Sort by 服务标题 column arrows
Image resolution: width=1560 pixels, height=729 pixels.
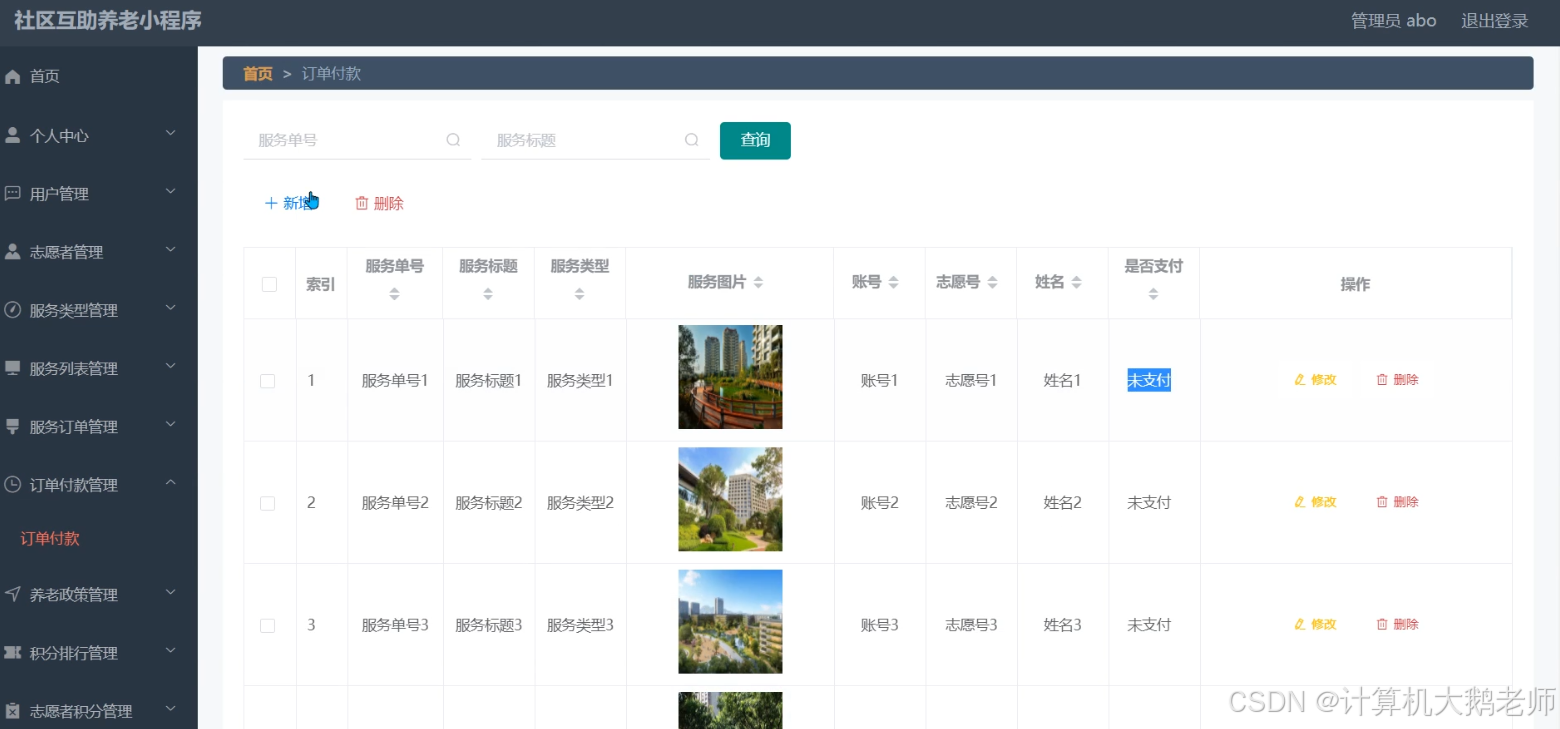coord(488,294)
